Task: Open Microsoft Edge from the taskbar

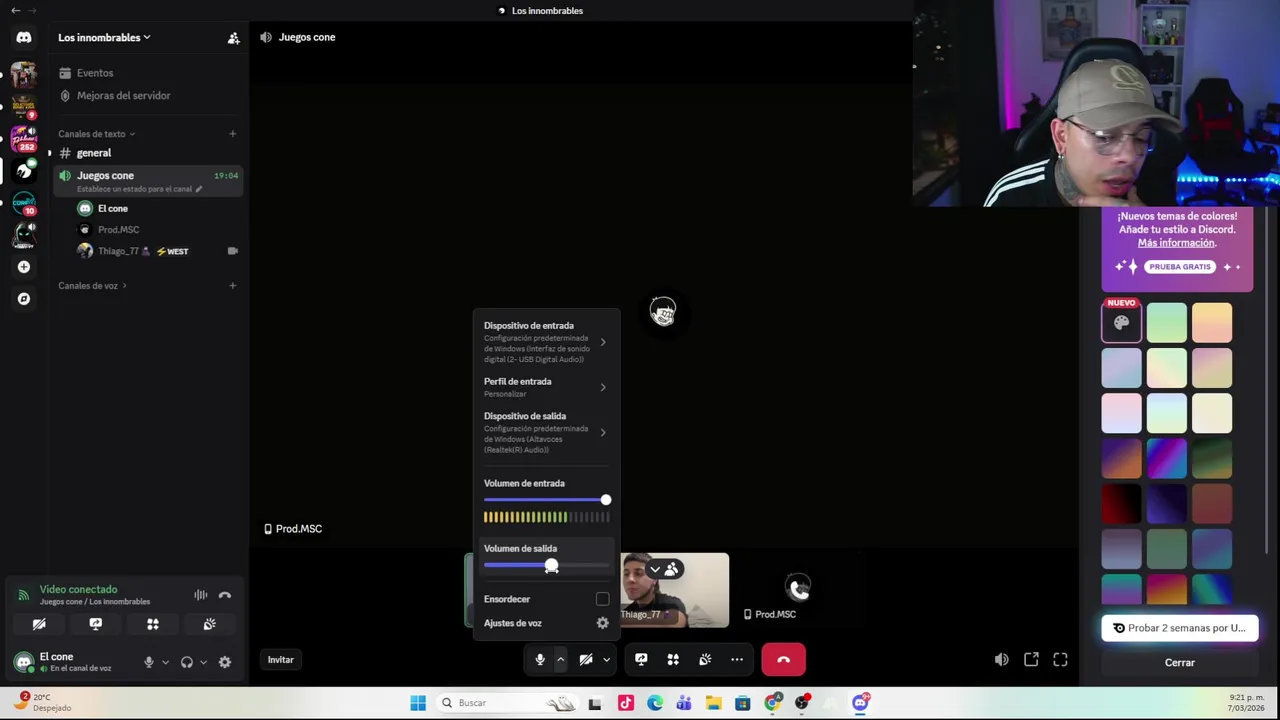Action: coord(655,703)
